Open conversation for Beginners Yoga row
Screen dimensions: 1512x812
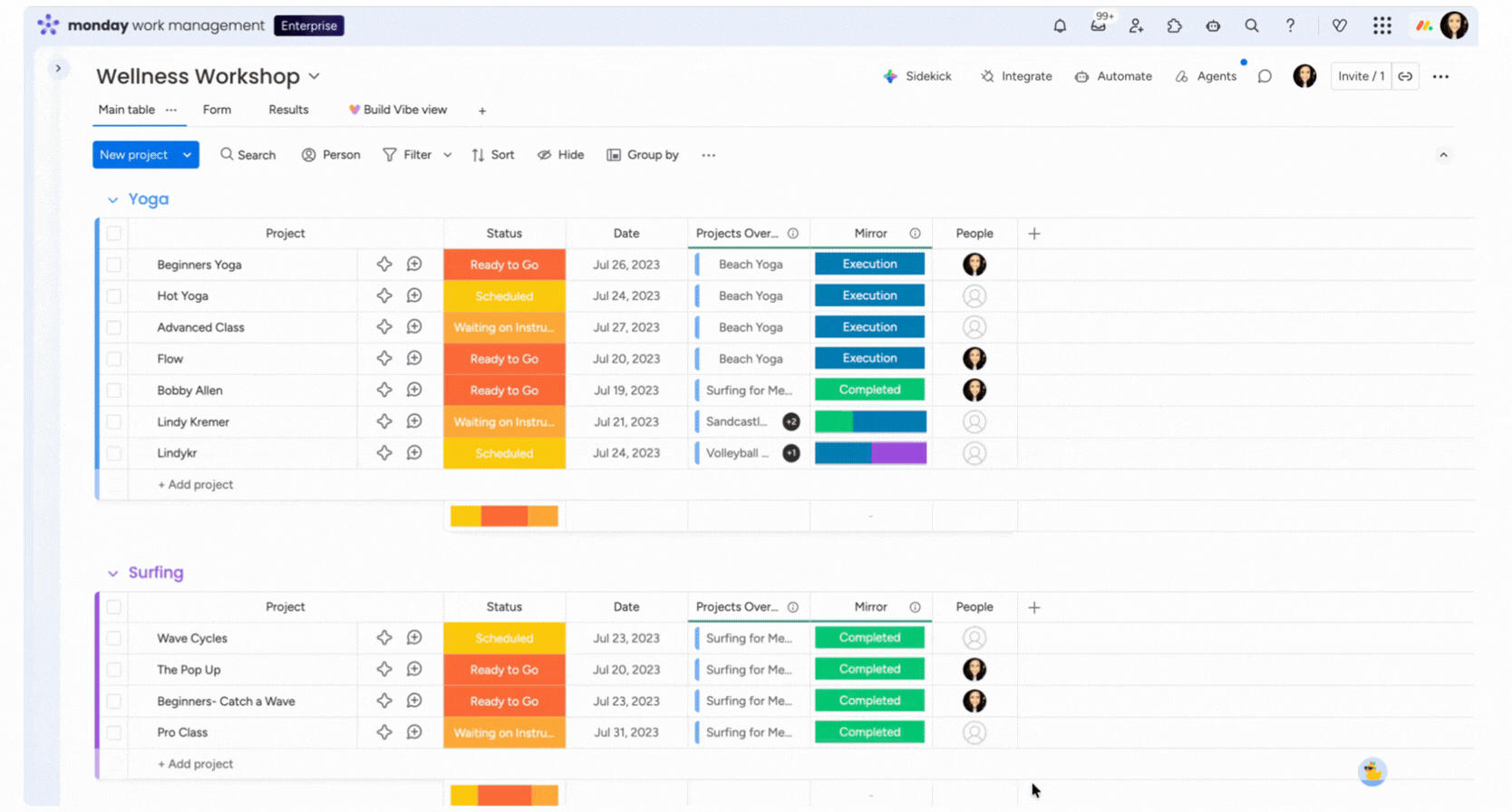[414, 265]
